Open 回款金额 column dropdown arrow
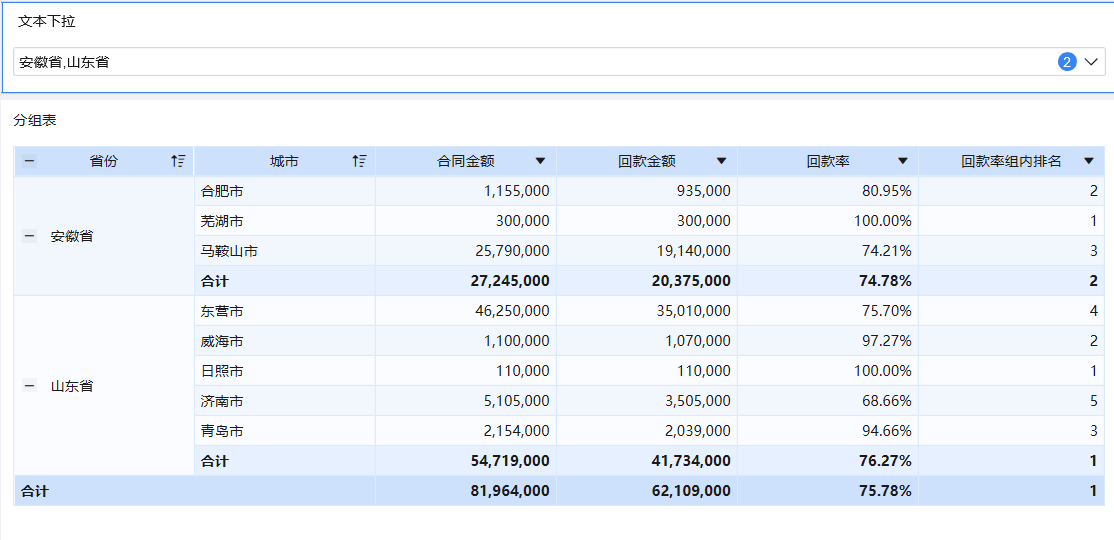1114x540 pixels. tap(721, 161)
